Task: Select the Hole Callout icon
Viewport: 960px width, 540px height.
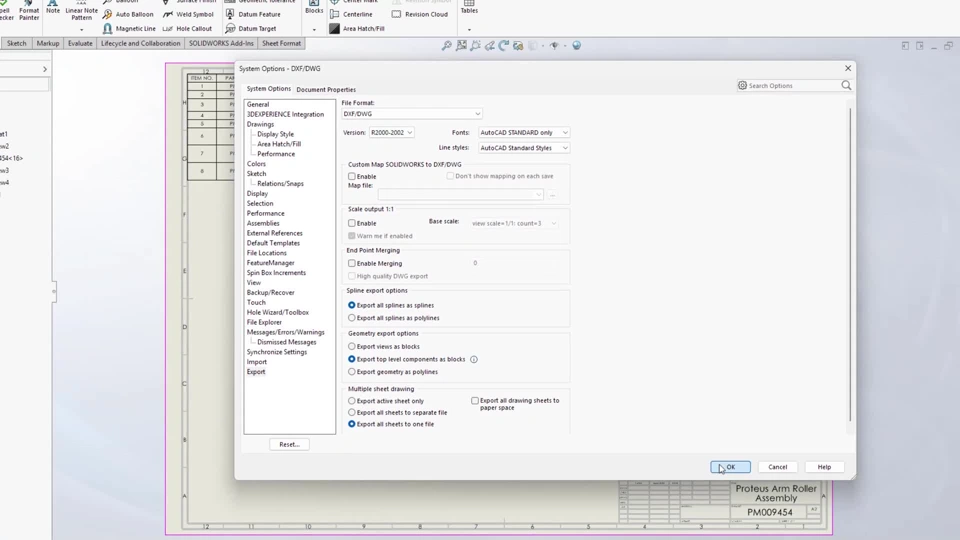Action: 168,29
